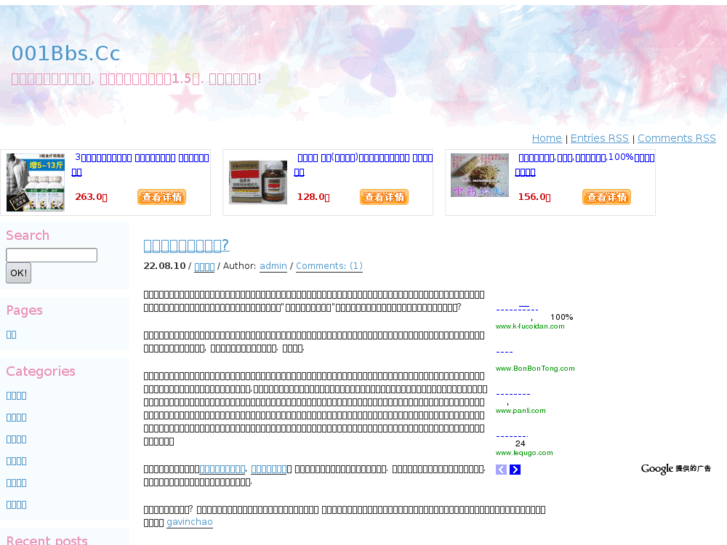Focus the Search text field
Image resolution: width=727 pixels, height=545 pixels.
pos(51,255)
